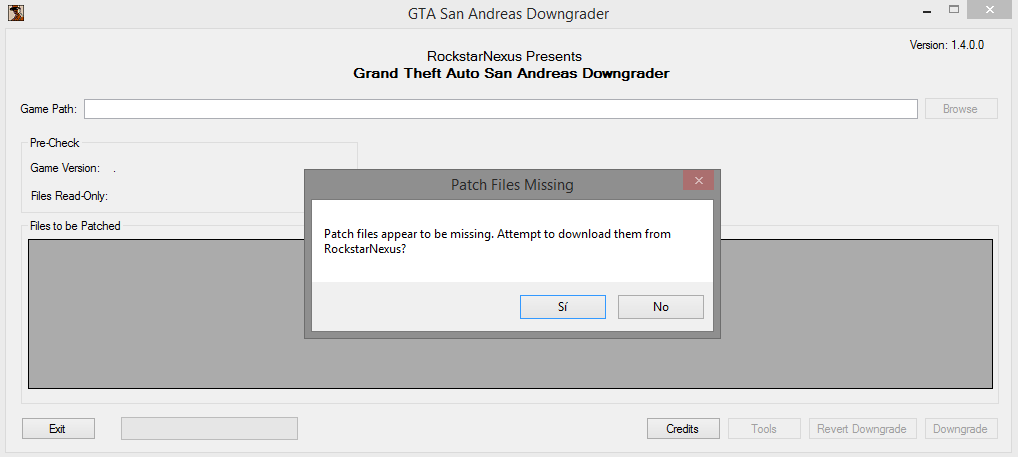1018x457 pixels.
Task: Confirm download by pressing Sí
Action: coord(562,307)
